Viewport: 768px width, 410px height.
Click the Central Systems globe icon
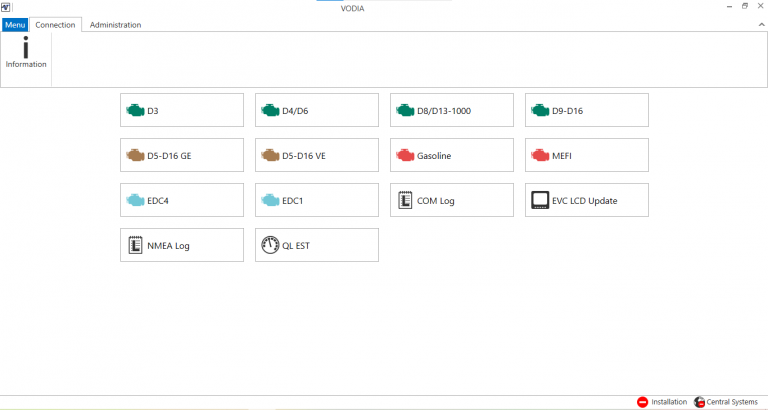coord(699,402)
